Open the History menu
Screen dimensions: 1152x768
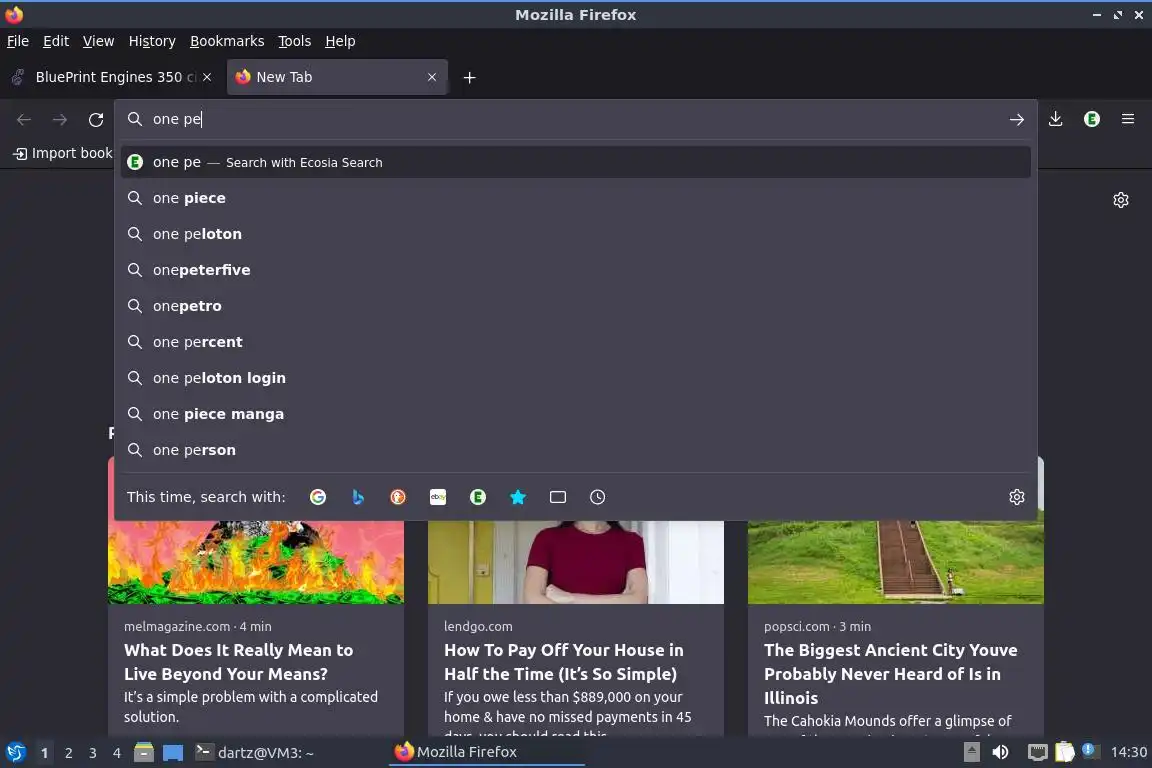tap(152, 41)
